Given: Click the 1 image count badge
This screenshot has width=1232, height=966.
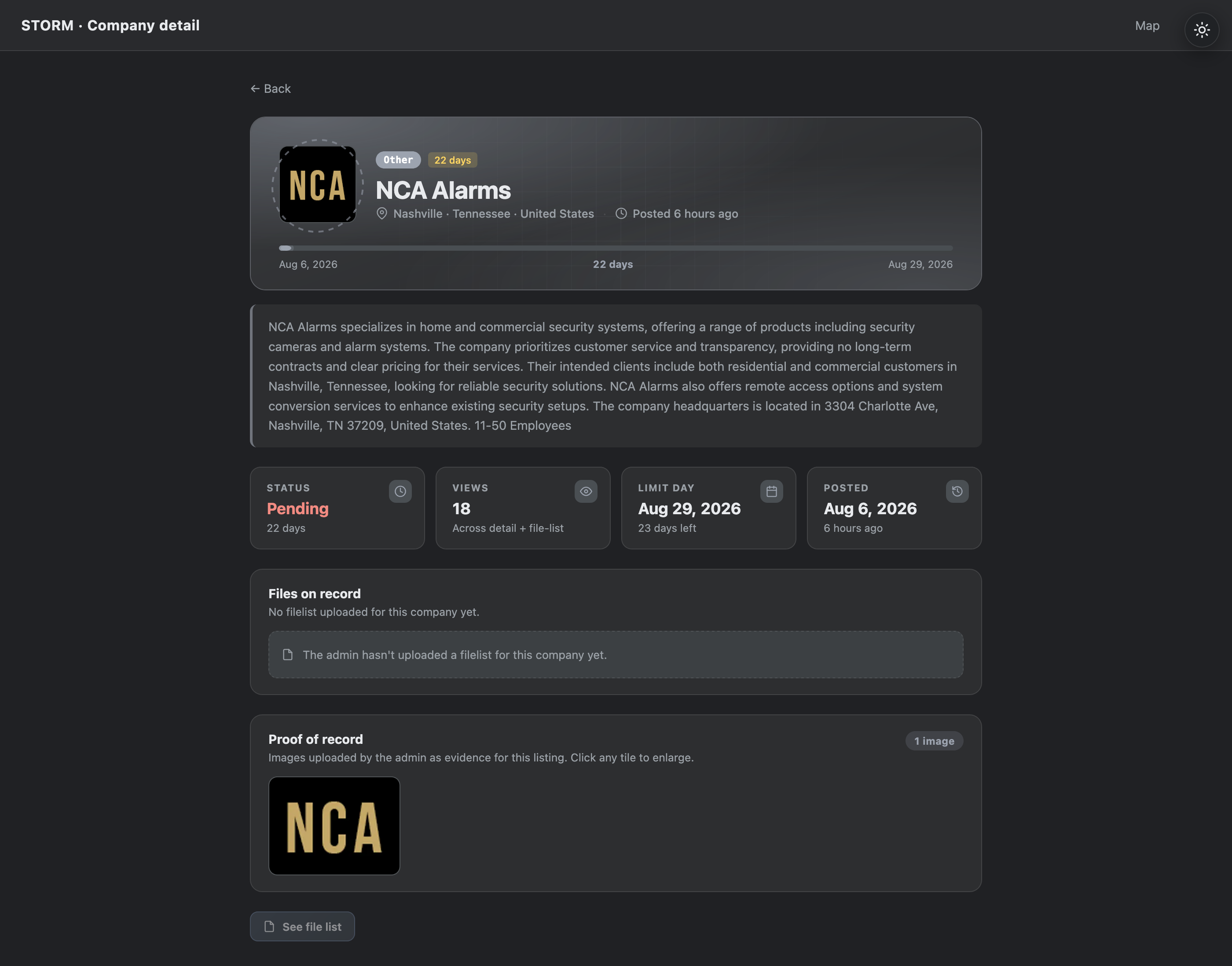Looking at the screenshot, I should (934, 741).
